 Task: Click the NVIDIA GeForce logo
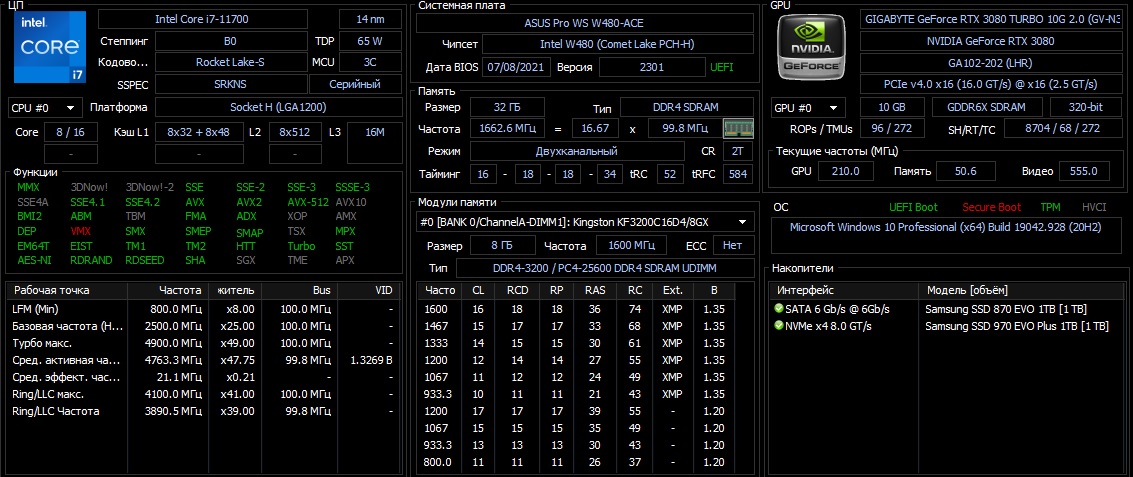click(811, 47)
